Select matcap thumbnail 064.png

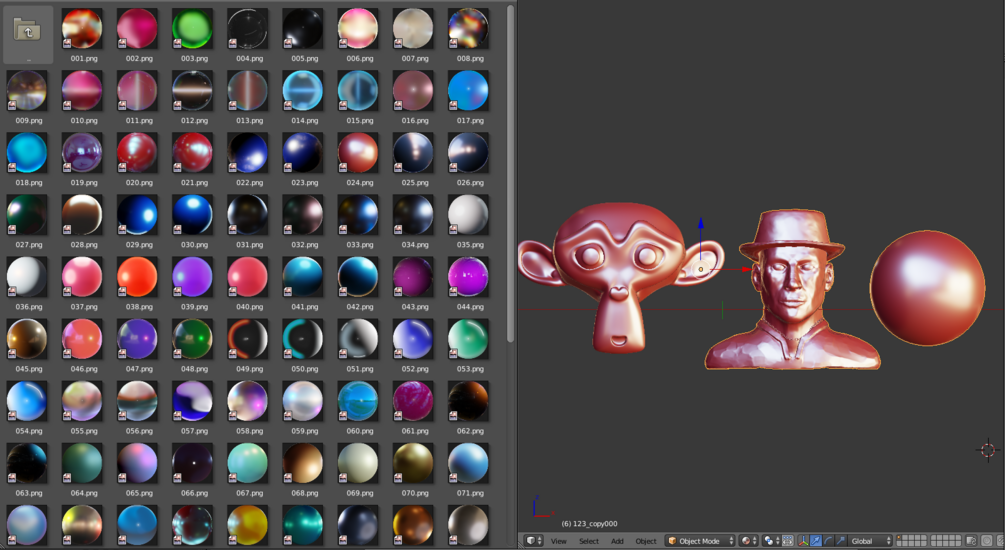(82, 463)
